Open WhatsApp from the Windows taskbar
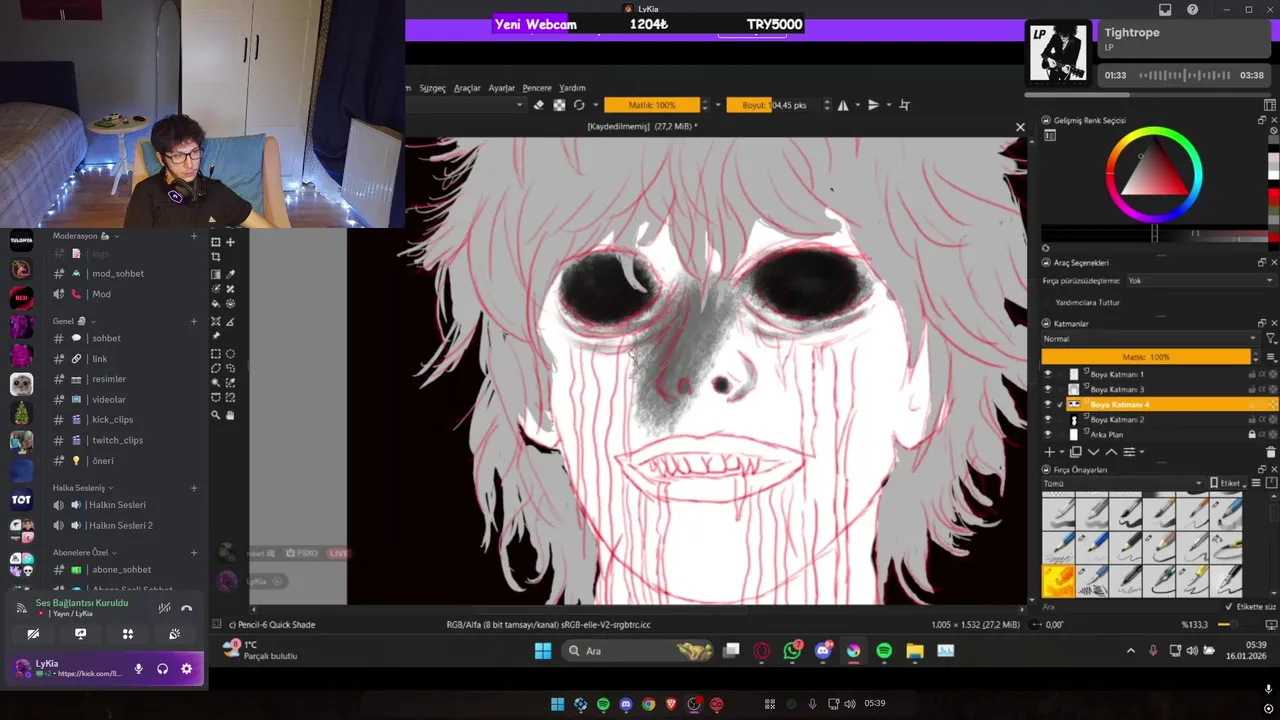This screenshot has height=720, width=1280. pyautogui.click(x=792, y=651)
